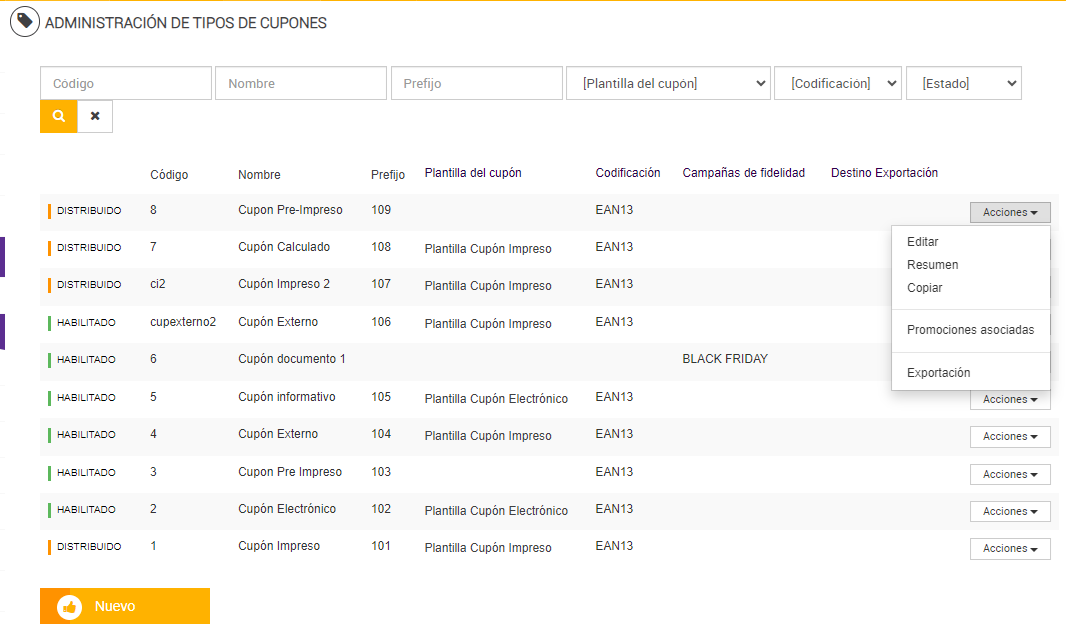The height and width of the screenshot is (624, 1066).
Task: Open the Plantilla del cupón dropdown
Action: [668, 83]
